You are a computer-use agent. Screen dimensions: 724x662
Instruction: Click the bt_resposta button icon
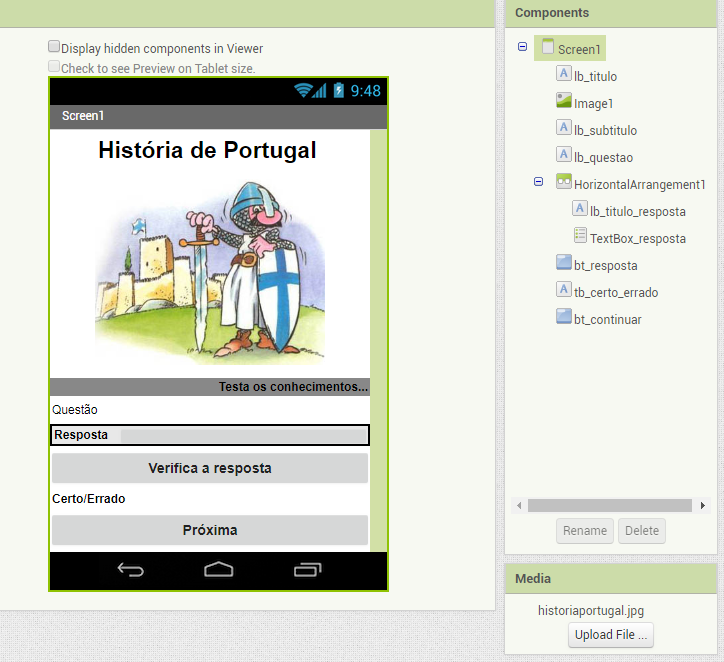563,263
